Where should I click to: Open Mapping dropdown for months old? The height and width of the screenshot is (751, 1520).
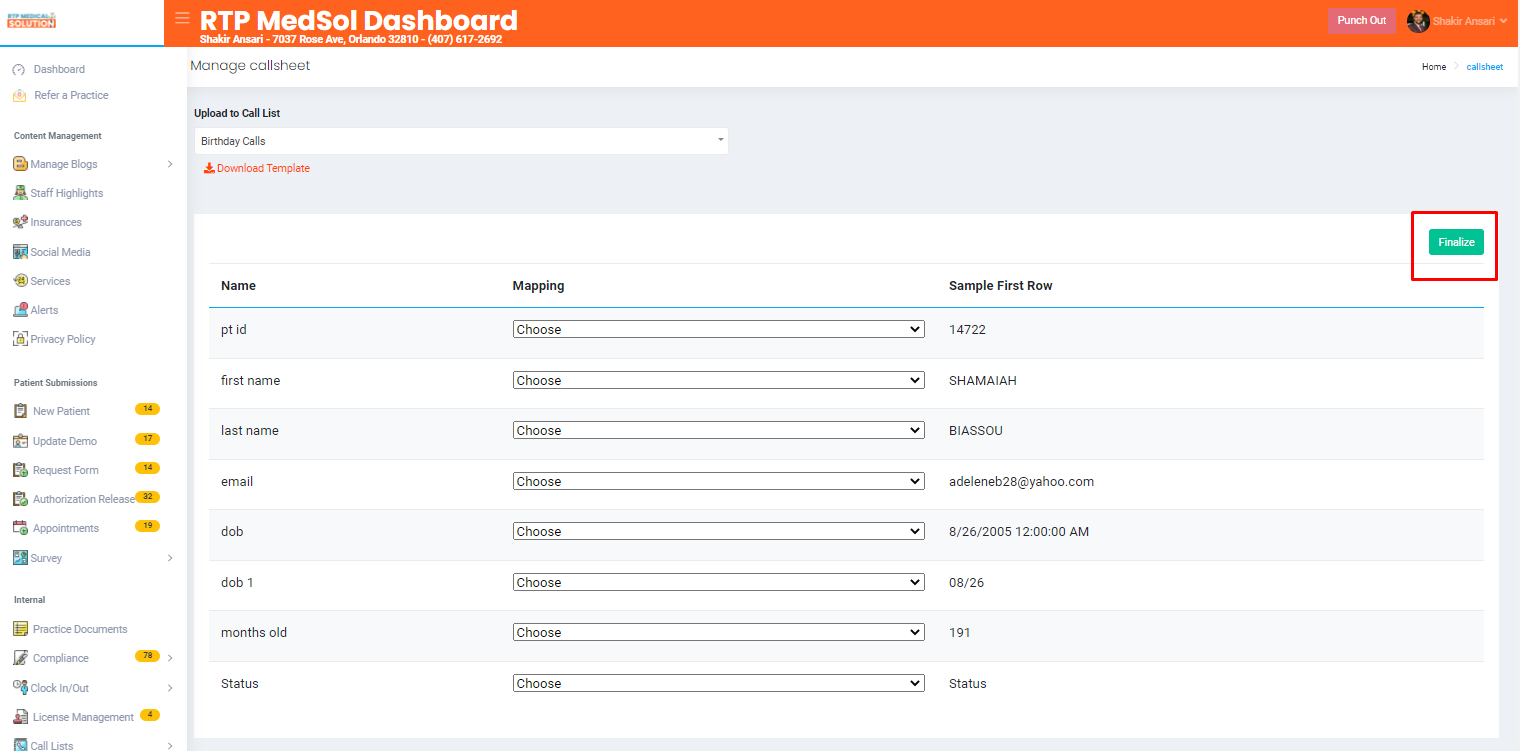(x=718, y=632)
